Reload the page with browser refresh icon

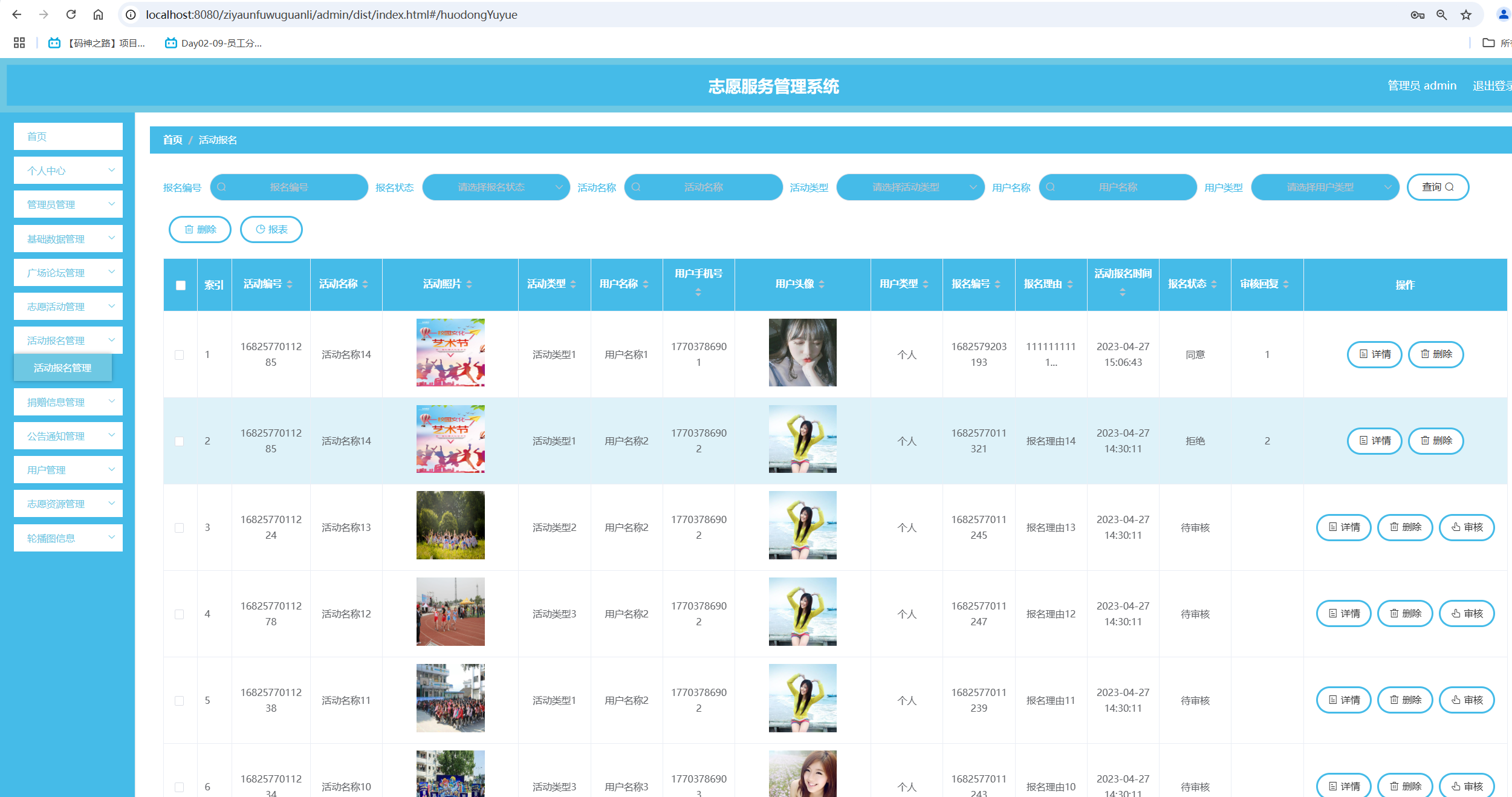[71, 15]
